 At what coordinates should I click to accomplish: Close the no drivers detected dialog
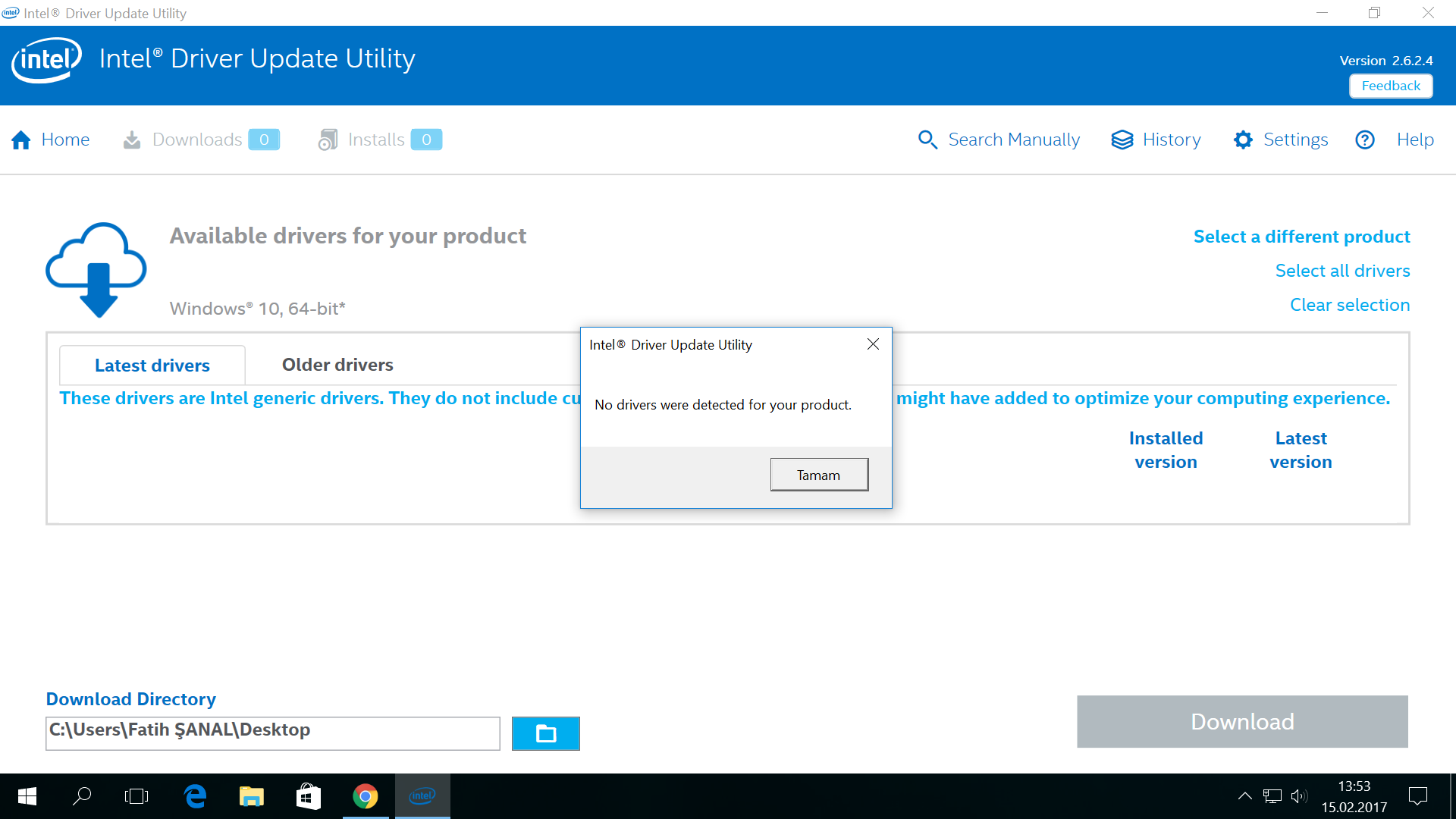coord(873,344)
